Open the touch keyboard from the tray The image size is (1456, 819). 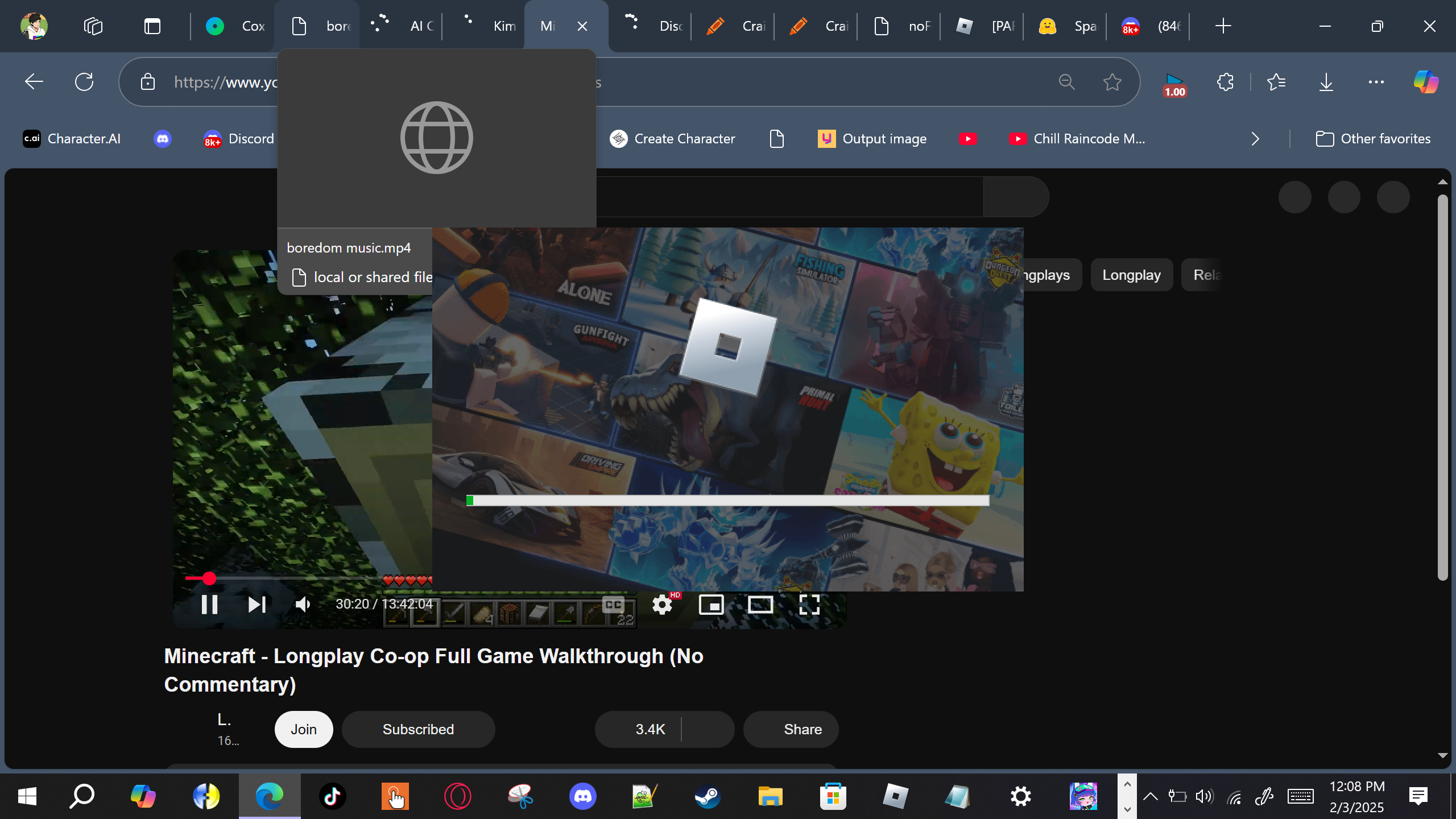coord(1300,796)
